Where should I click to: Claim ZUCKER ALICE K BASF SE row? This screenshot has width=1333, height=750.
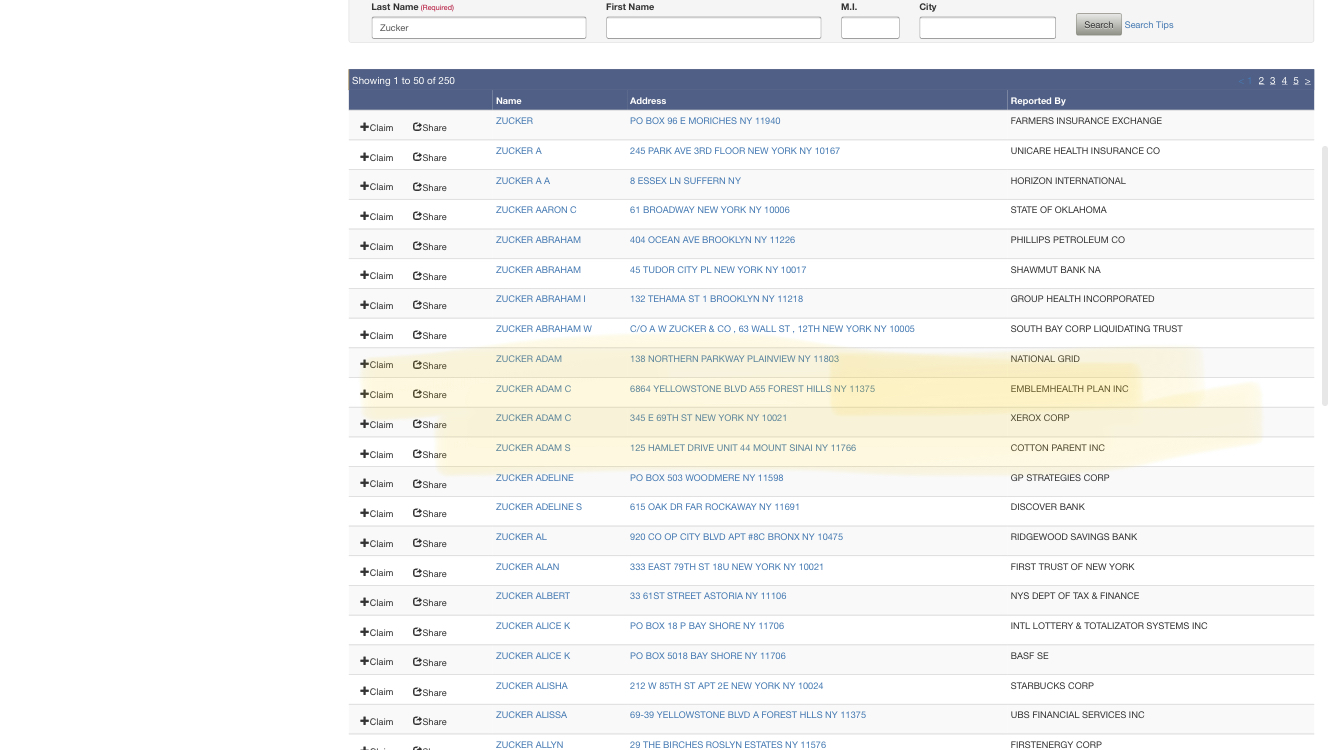point(377,662)
